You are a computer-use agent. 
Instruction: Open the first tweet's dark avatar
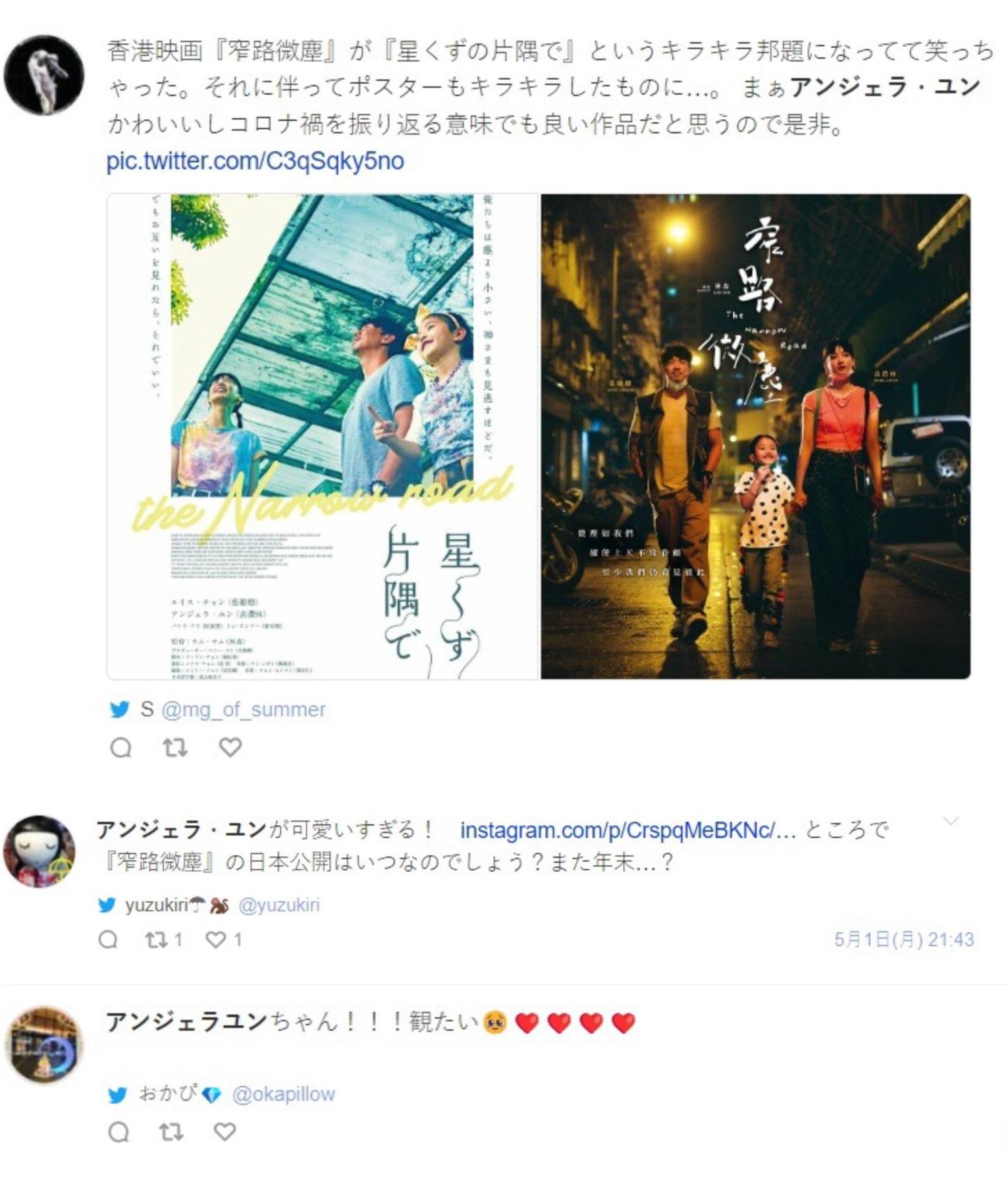coord(44,75)
